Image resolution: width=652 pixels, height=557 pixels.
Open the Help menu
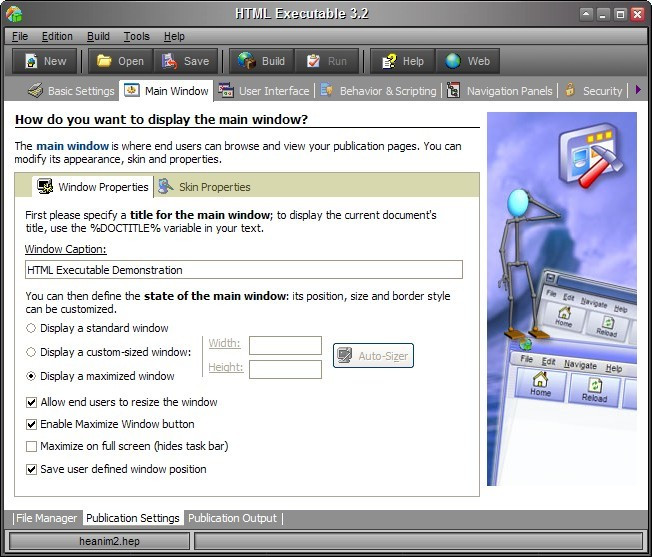(174, 37)
